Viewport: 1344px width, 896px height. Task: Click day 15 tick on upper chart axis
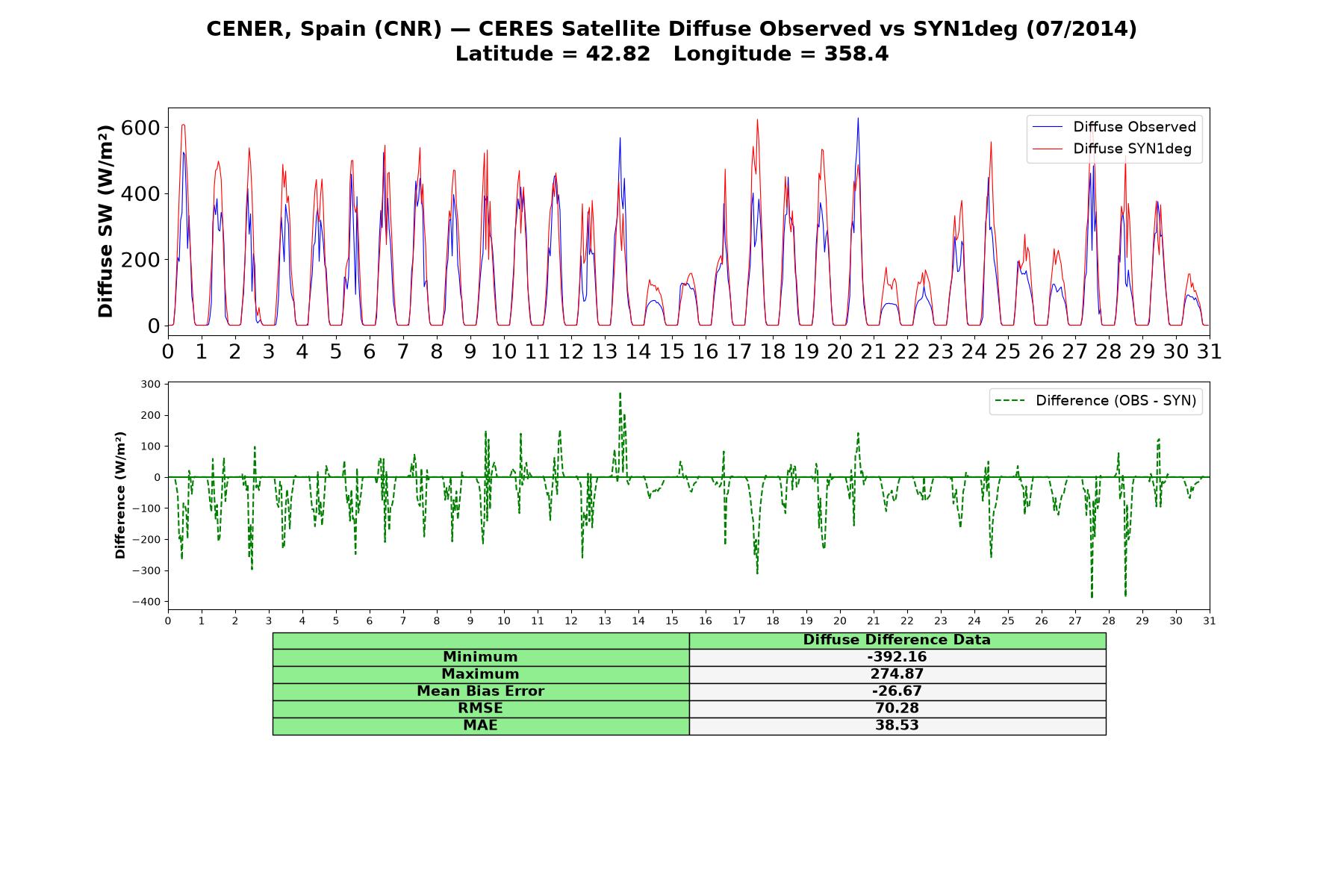click(x=671, y=352)
